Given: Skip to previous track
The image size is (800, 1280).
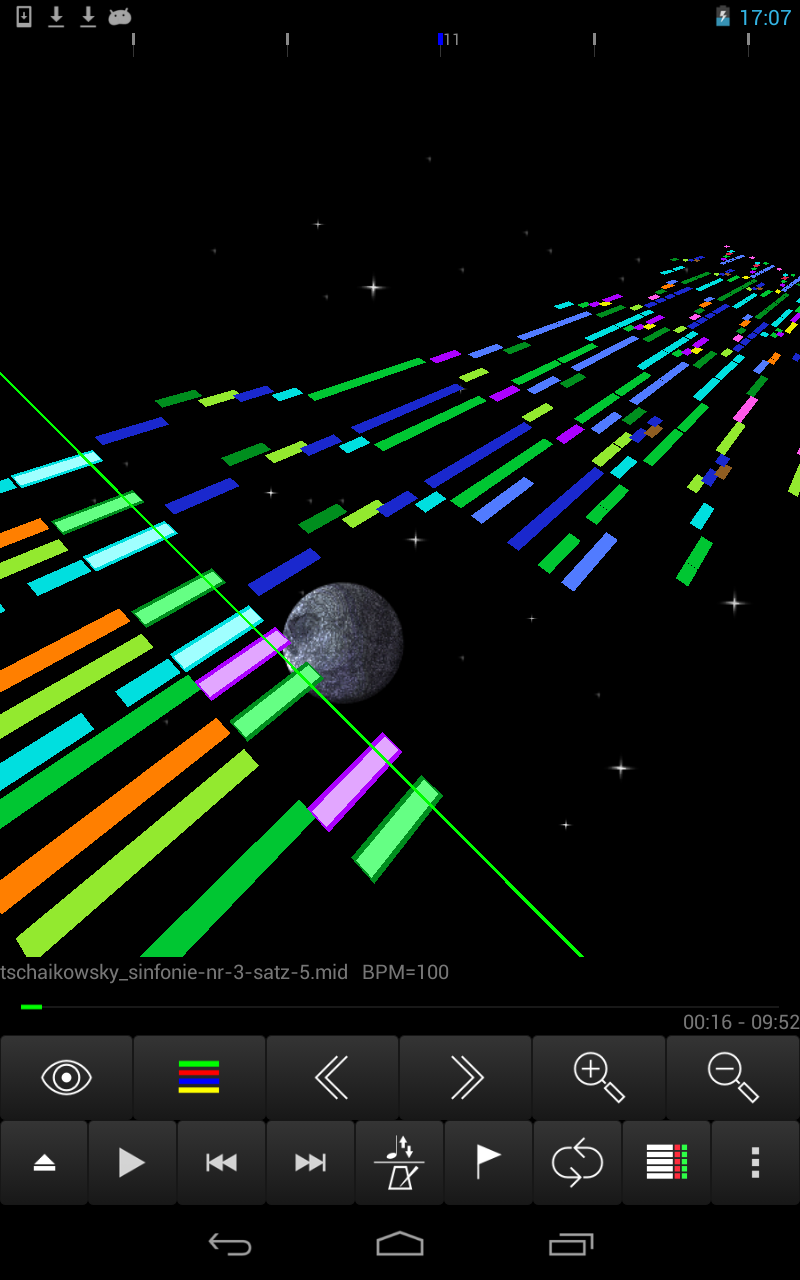Looking at the screenshot, I should 221,1162.
